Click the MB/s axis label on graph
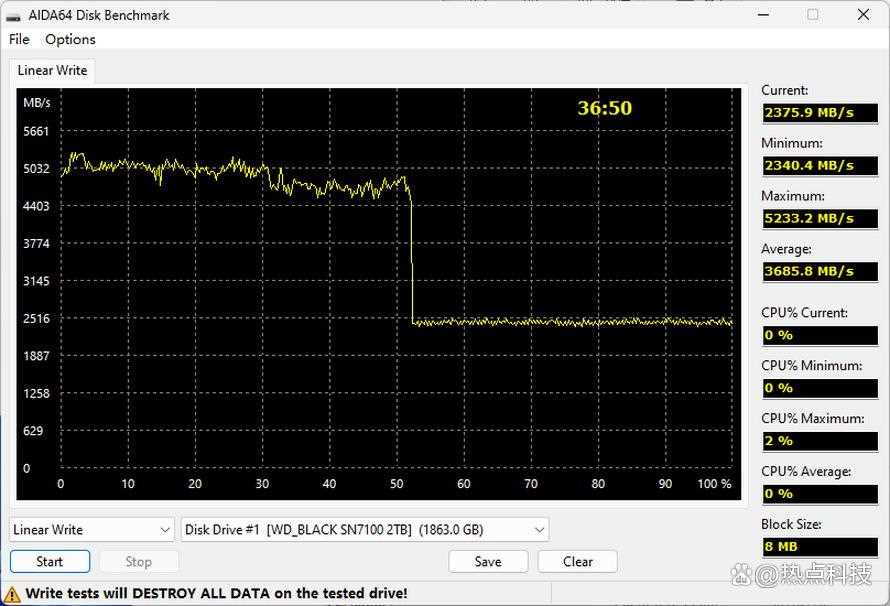The image size is (890, 606). coord(37,103)
